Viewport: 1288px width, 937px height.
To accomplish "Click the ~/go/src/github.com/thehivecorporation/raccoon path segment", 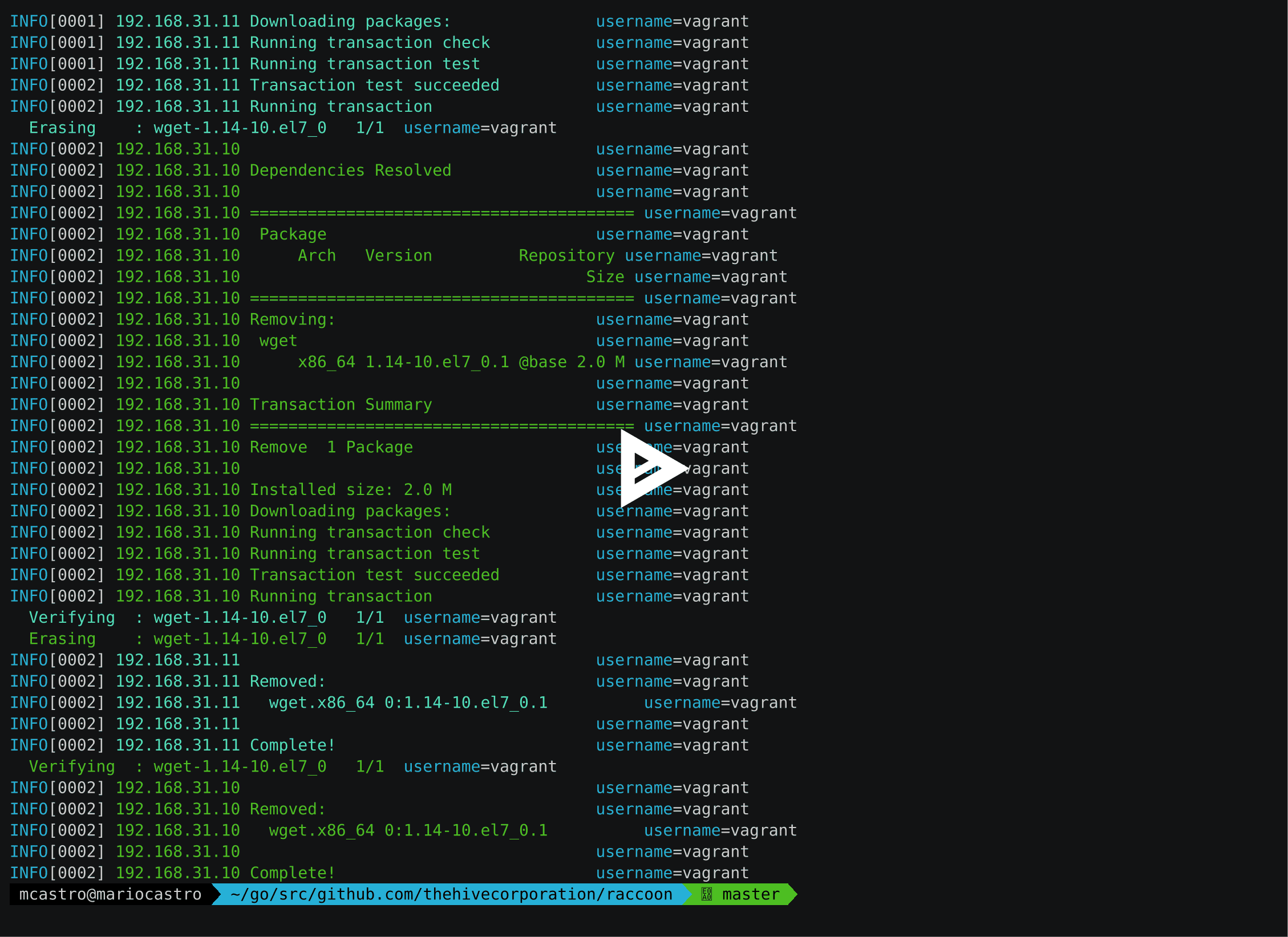I will [x=451, y=894].
